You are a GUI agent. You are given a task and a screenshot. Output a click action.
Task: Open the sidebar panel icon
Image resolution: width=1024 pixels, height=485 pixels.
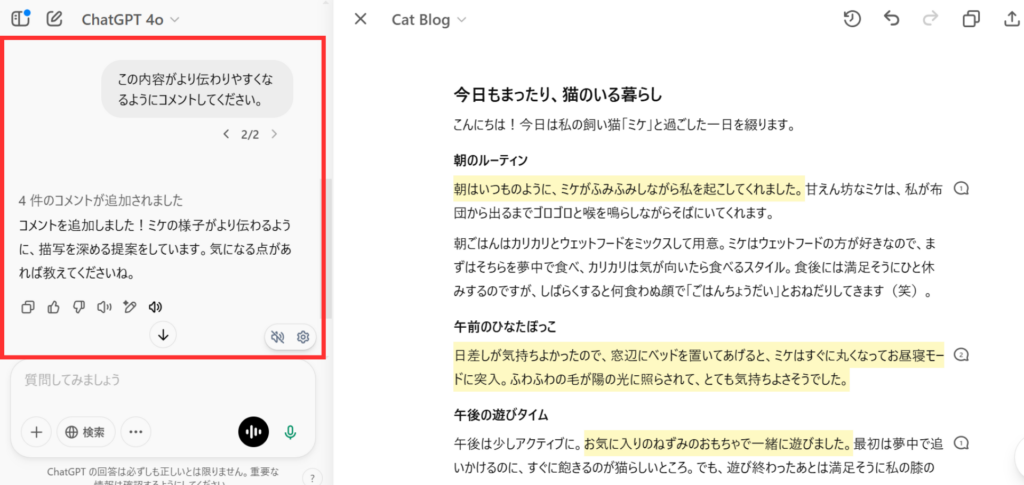click(20, 19)
